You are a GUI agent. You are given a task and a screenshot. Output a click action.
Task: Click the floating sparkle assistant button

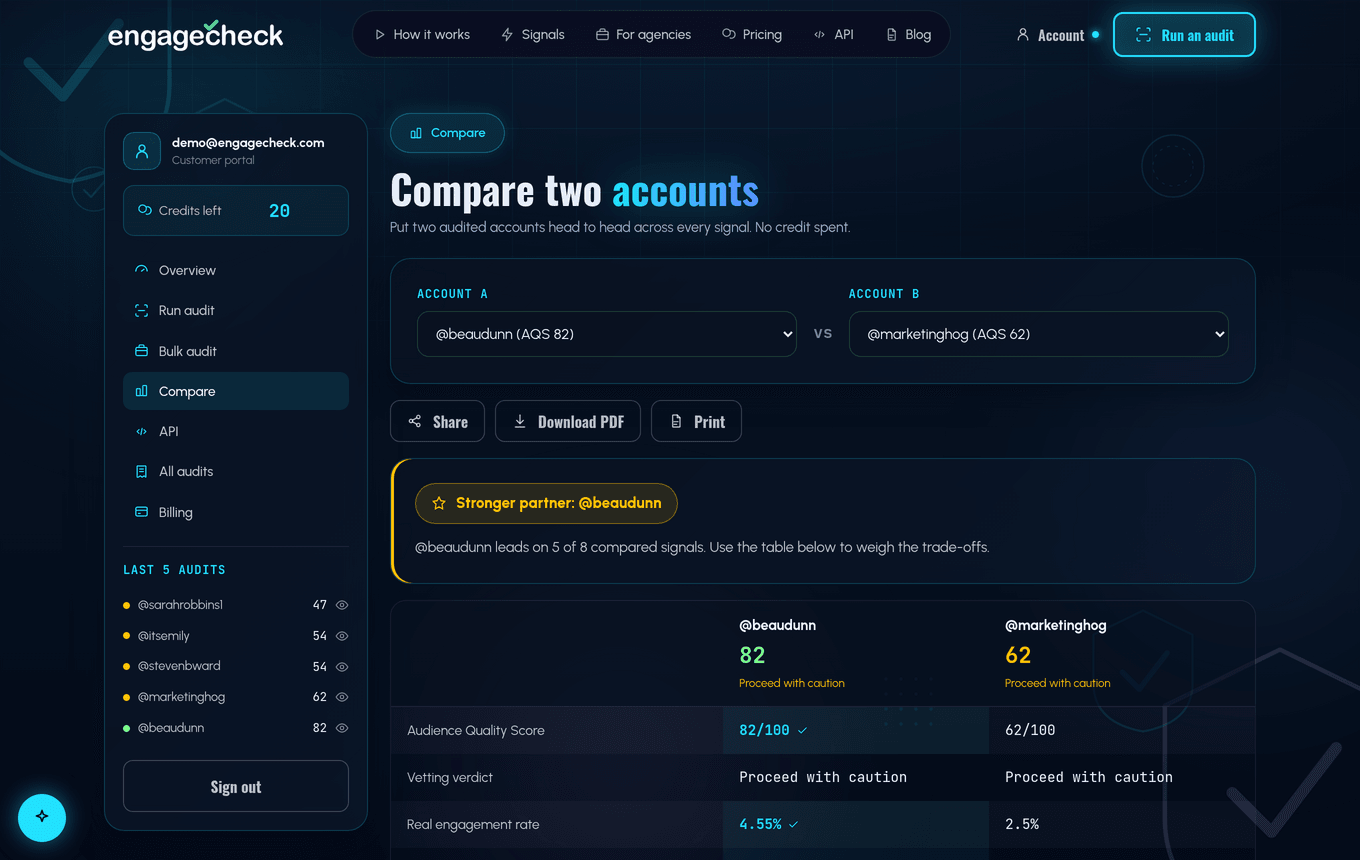click(42, 816)
